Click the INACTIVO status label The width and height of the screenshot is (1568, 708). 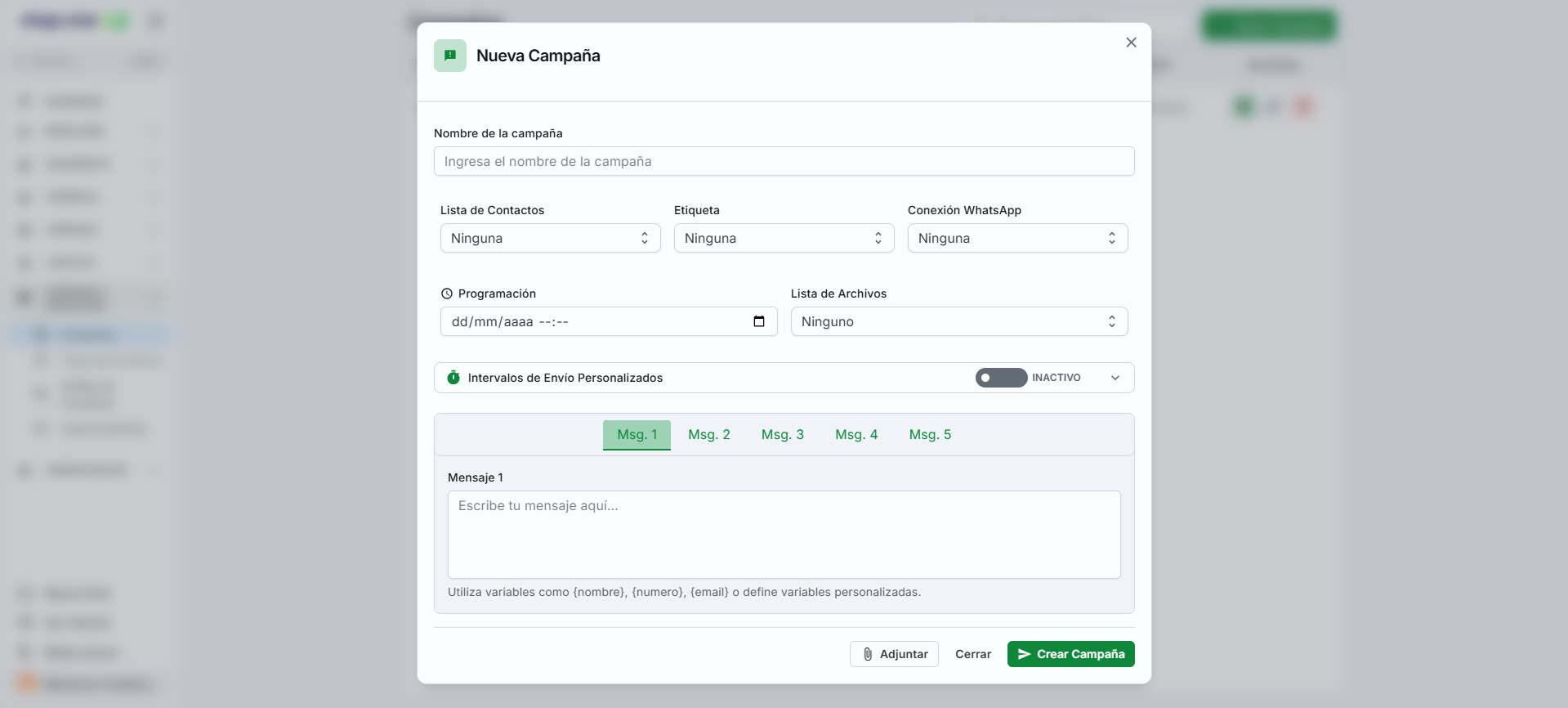[x=1056, y=378]
